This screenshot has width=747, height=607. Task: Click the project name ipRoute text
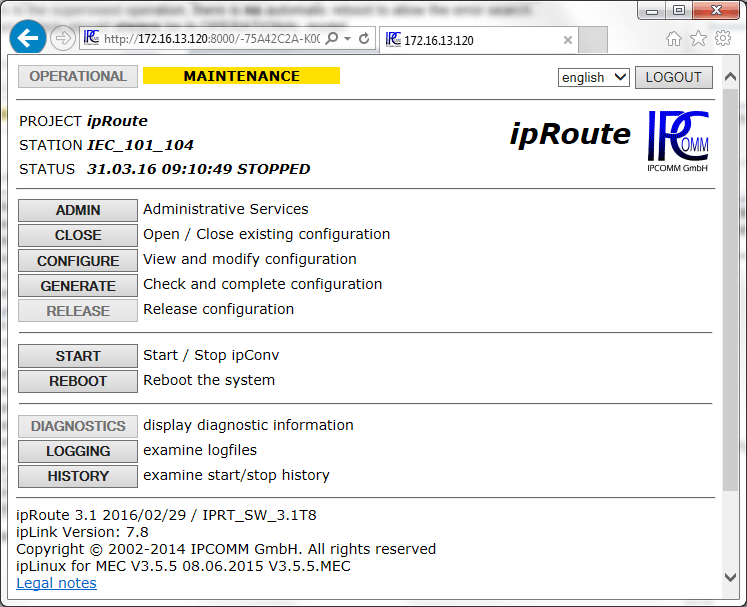(x=117, y=121)
